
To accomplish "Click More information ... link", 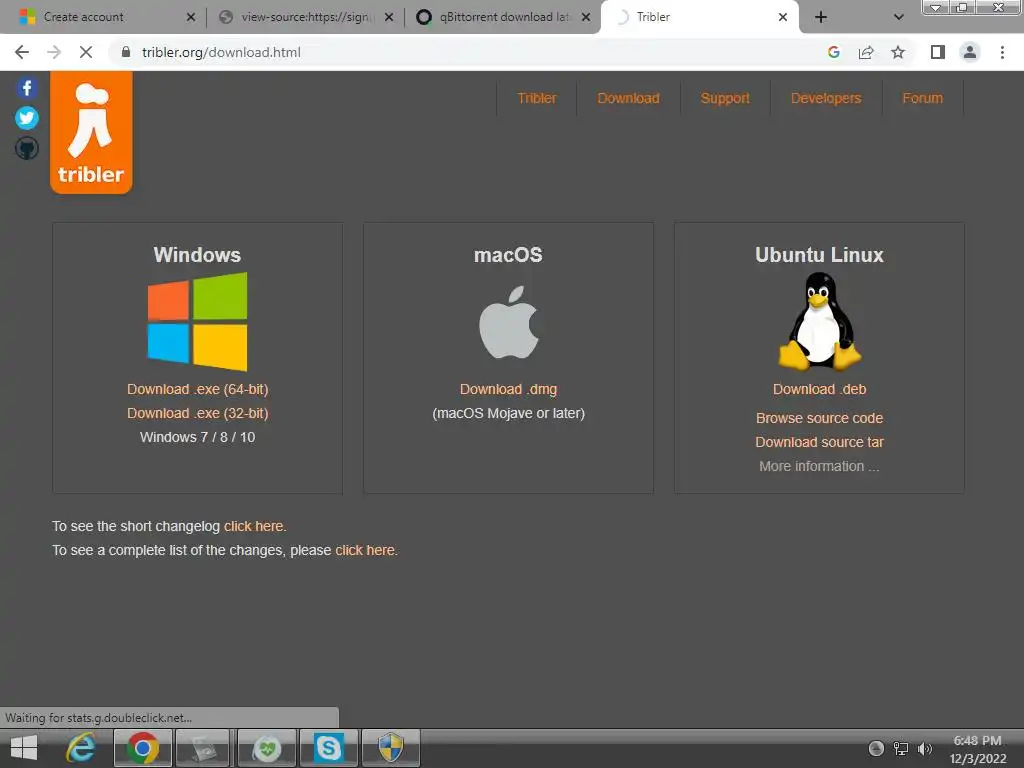I will tap(820, 466).
